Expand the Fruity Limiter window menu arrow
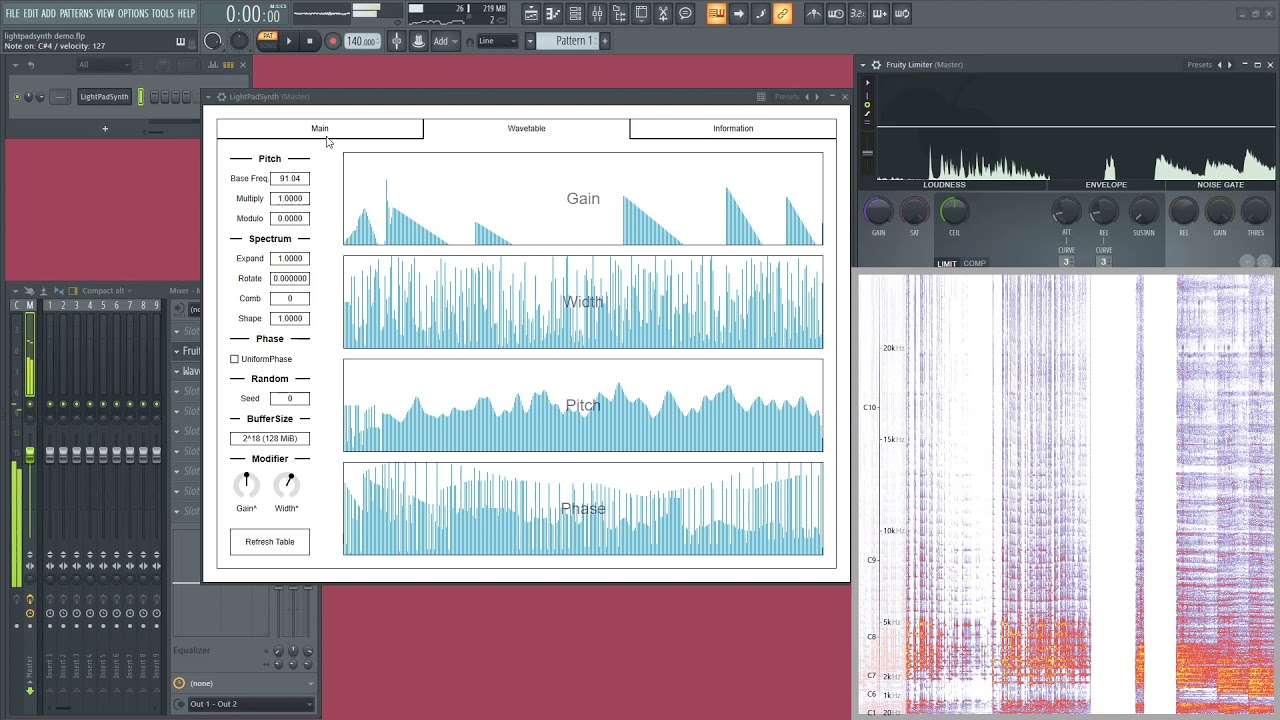The width and height of the screenshot is (1280, 720). (x=864, y=65)
